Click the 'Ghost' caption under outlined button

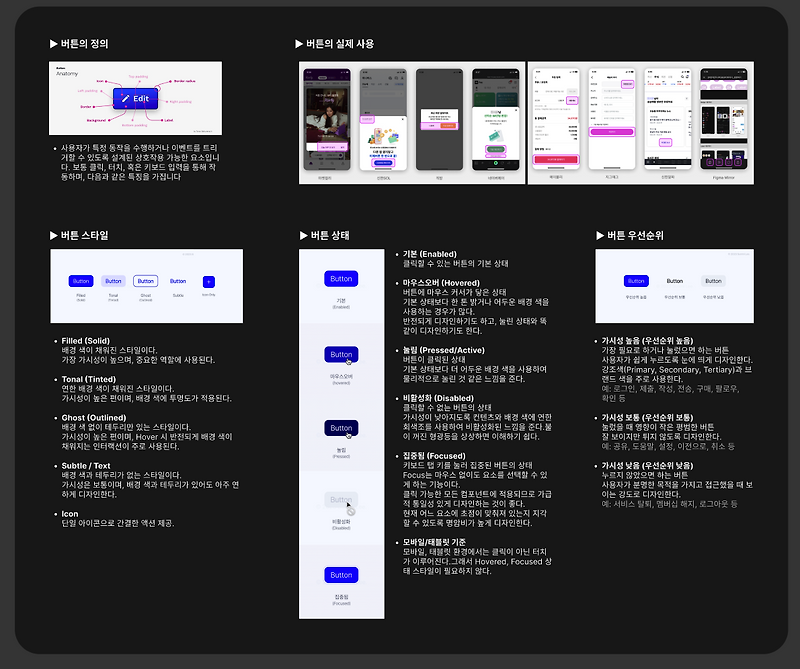click(x=146, y=295)
